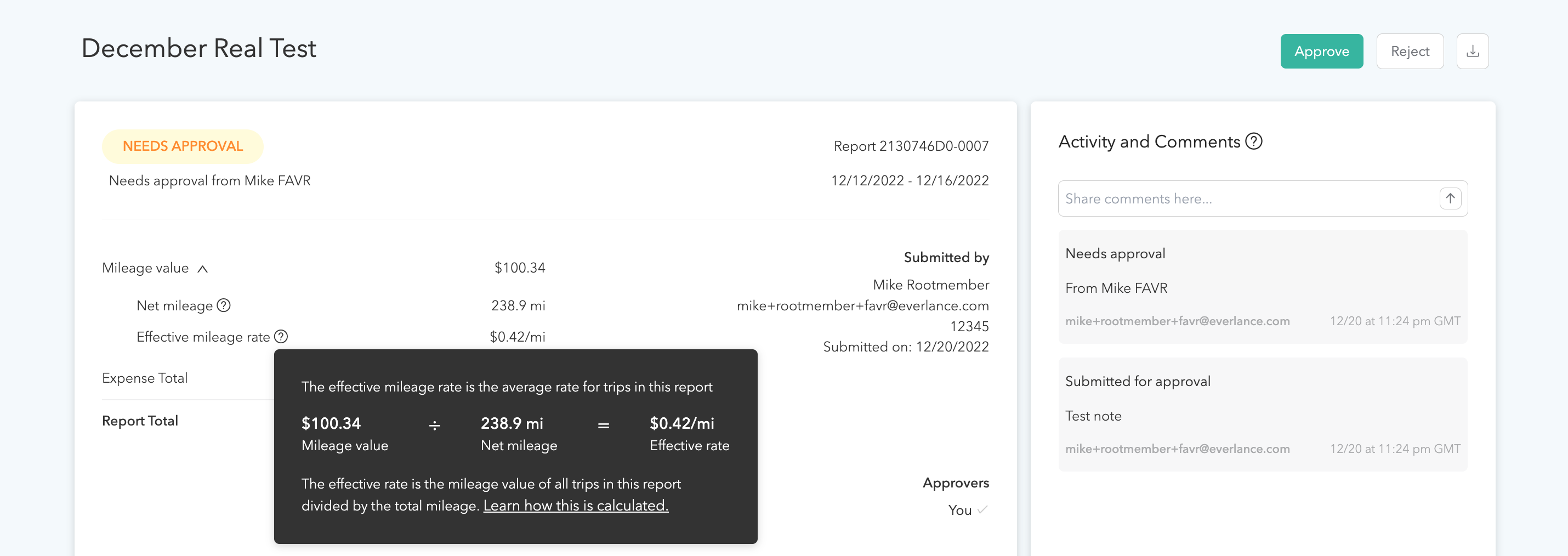Click the Effective mileage rate question mark icon
The image size is (1568, 556).
(281, 336)
